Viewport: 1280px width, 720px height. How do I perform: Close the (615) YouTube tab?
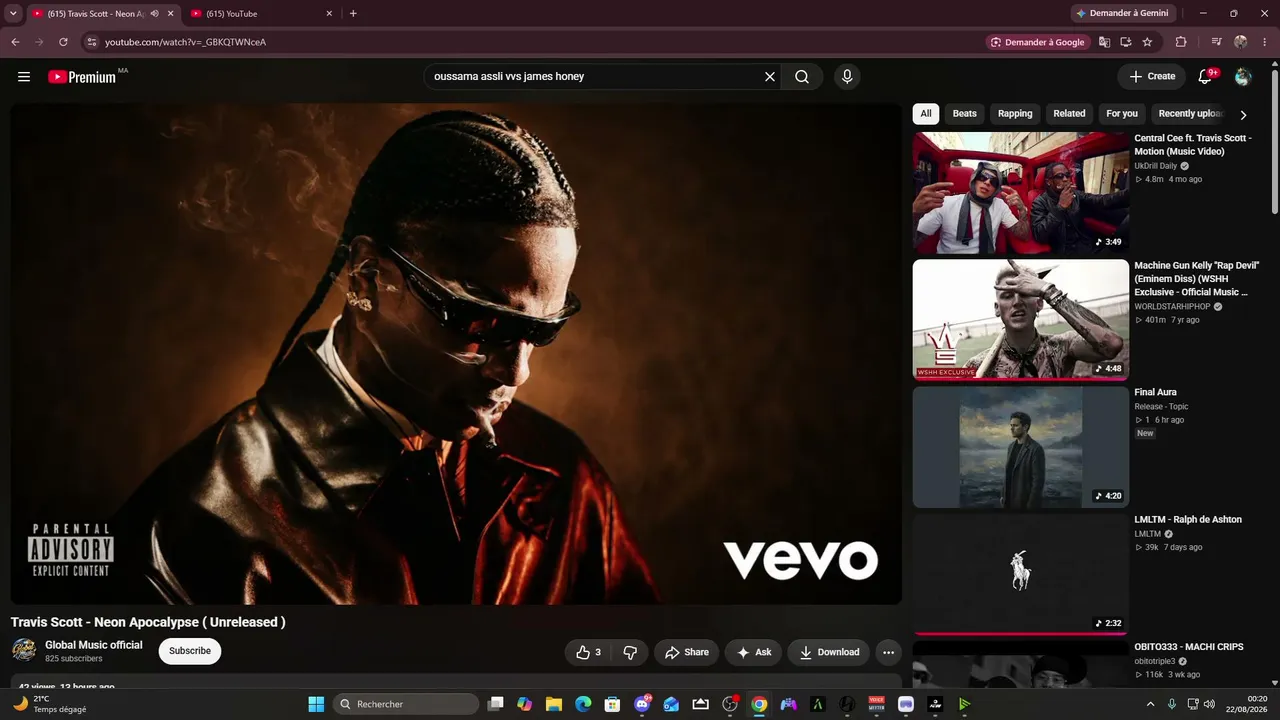coord(329,14)
